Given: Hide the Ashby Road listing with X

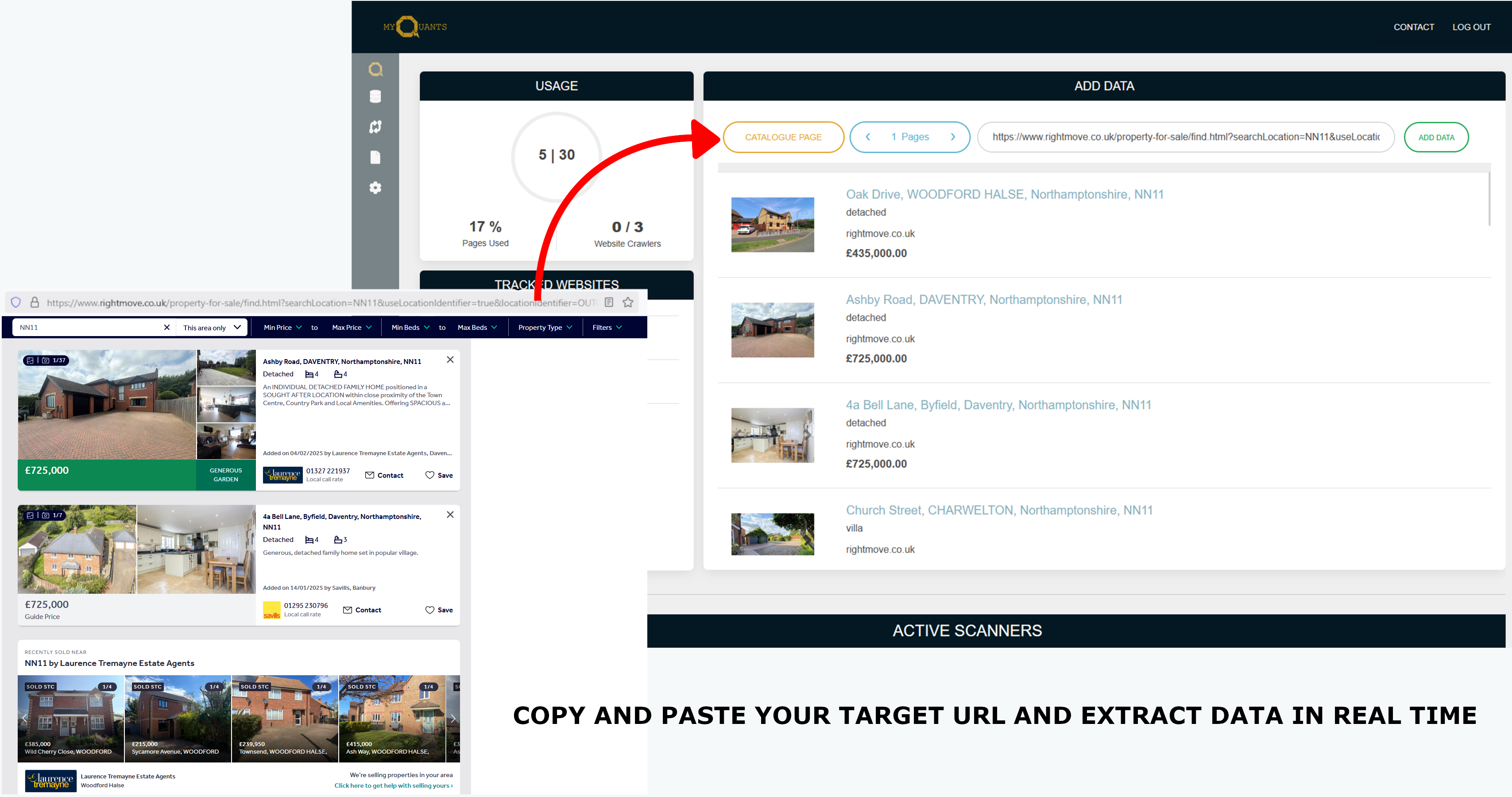Looking at the screenshot, I should 449,360.
